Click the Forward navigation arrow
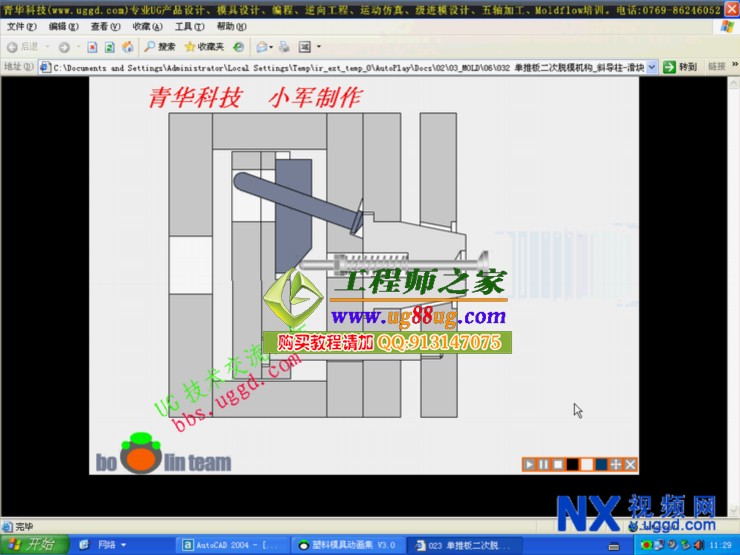Image resolution: width=740 pixels, height=555 pixels. tap(64, 47)
